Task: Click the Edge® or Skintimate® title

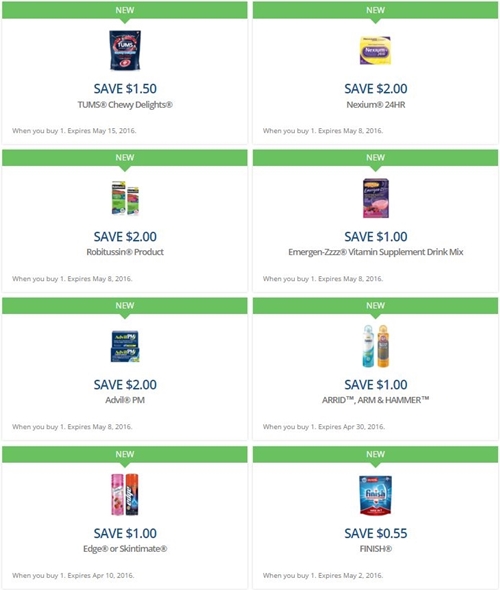Action: (x=125, y=549)
